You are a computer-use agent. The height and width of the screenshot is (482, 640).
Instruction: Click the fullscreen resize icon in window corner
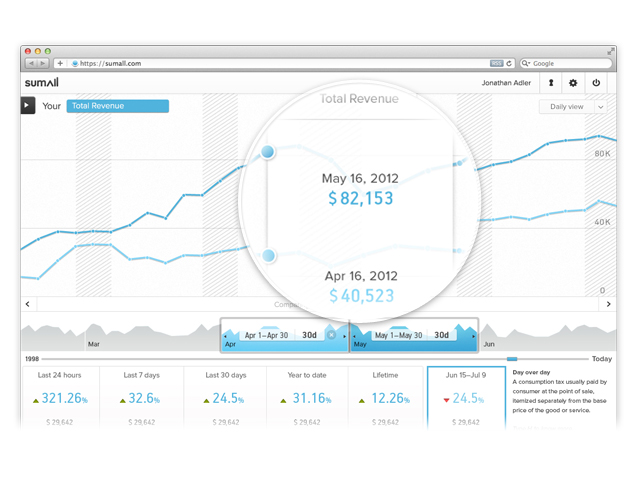pos(610,51)
